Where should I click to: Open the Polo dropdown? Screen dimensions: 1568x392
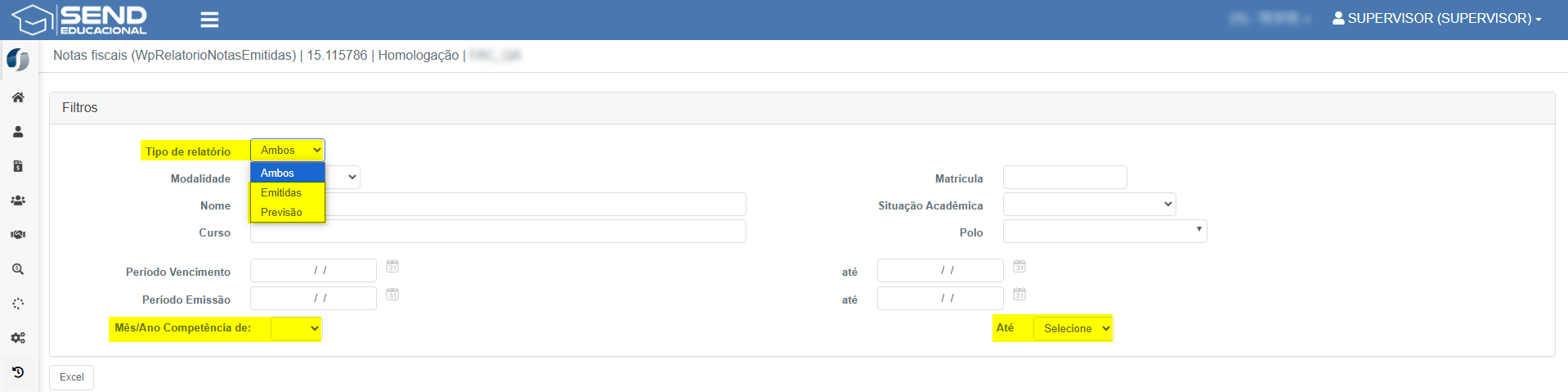(x=1105, y=232)
